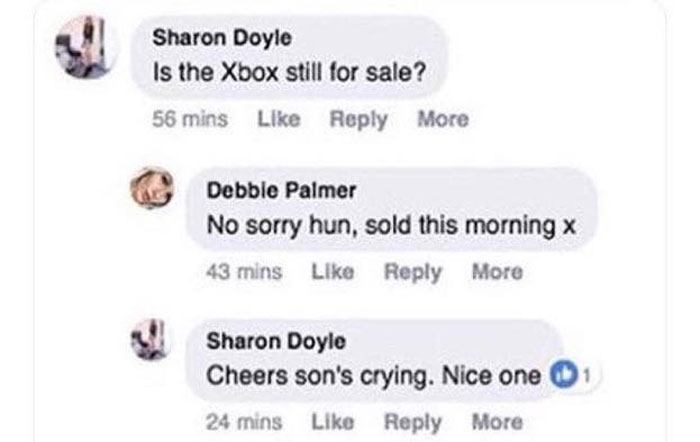
Task: Open Sharon Doyle's avatar on first comment
Action: pyautogui.click(x=85, y=46)
